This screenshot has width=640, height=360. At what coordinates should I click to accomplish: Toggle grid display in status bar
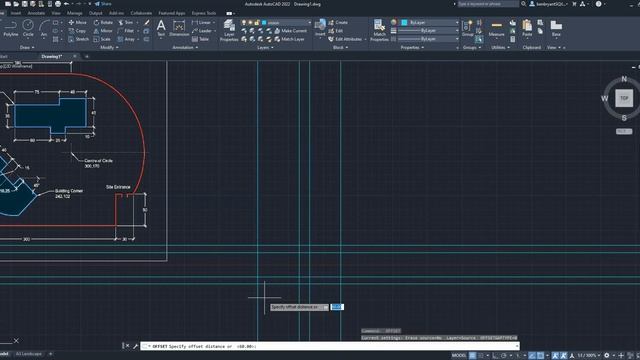[x=472, y=356]
